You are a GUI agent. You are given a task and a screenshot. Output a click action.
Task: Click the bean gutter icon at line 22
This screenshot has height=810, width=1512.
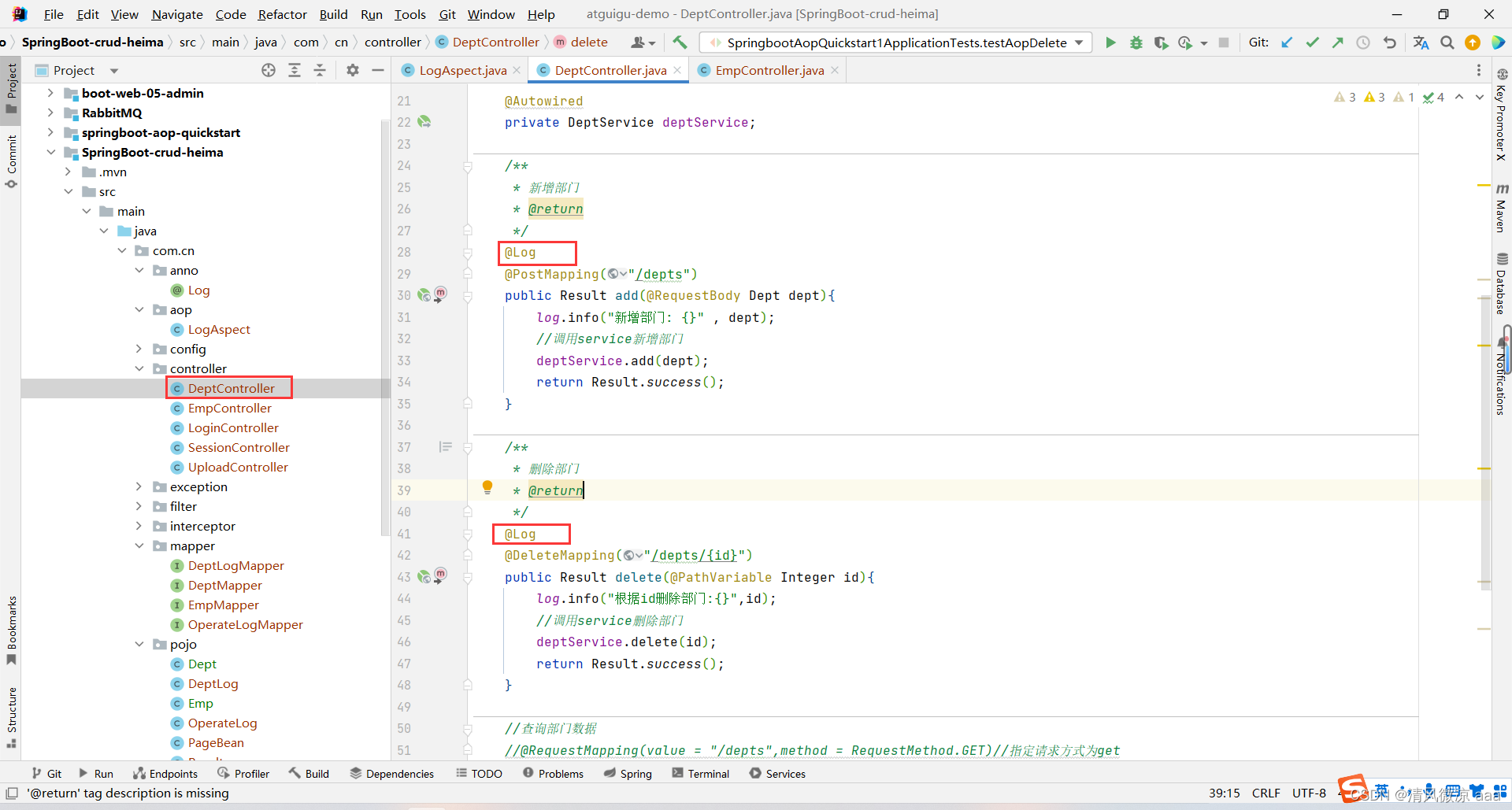point(424,122)
